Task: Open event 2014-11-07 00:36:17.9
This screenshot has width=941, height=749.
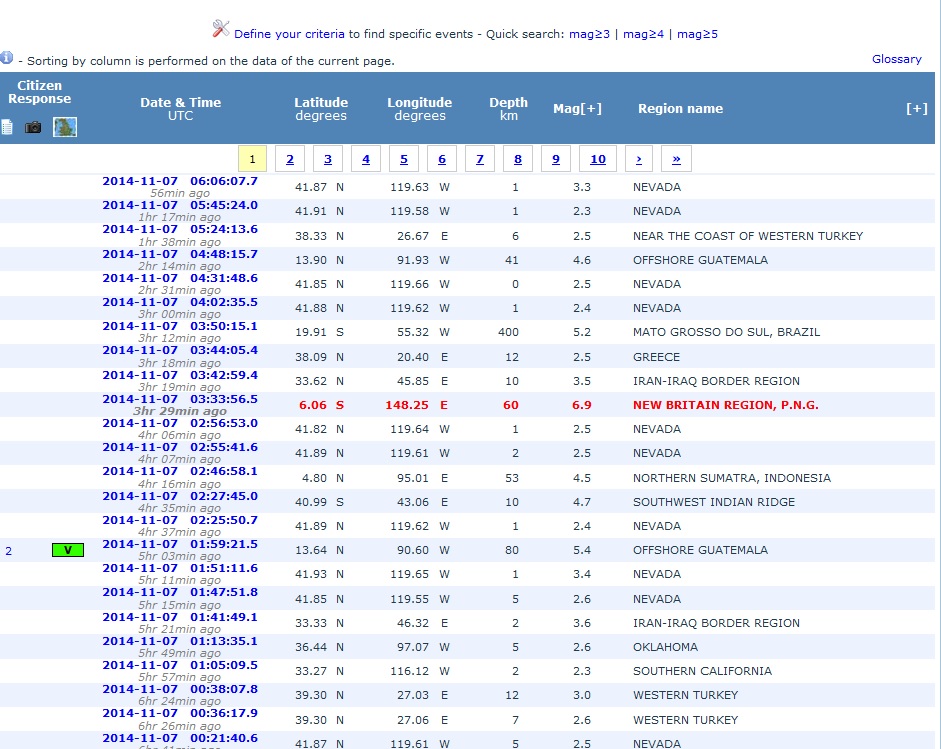Action: [x=180, y=714]
